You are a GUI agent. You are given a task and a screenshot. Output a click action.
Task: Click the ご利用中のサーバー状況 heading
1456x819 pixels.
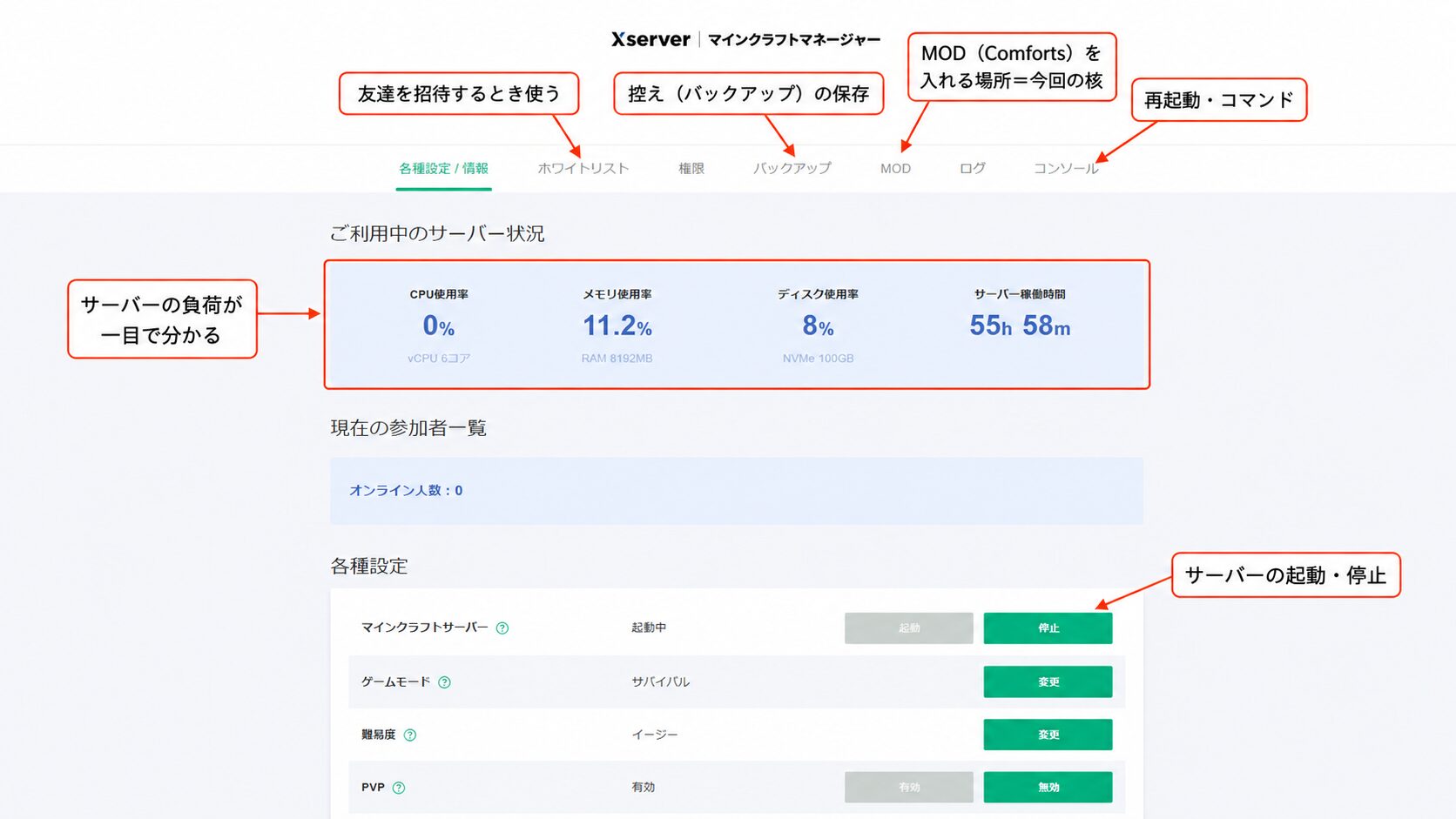pos(437,233)
